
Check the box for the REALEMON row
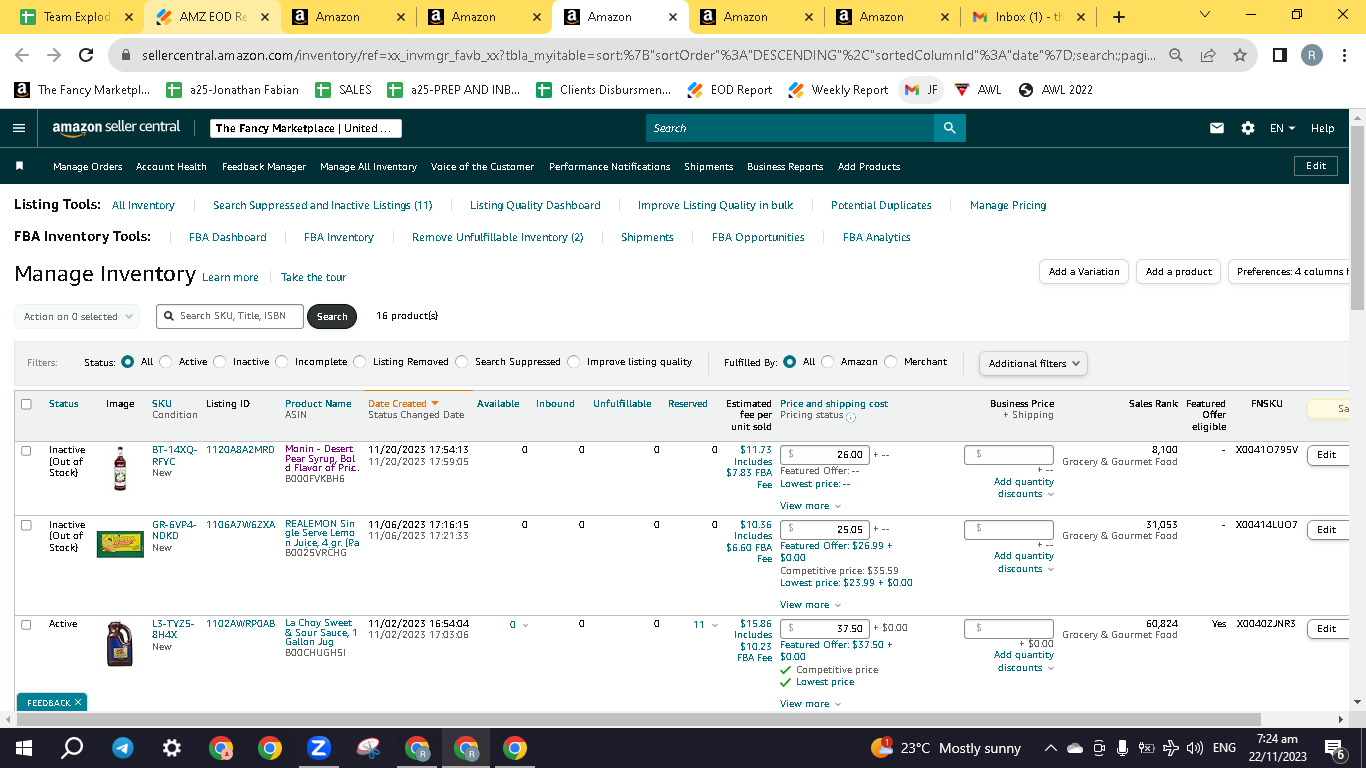coord(27,525)
